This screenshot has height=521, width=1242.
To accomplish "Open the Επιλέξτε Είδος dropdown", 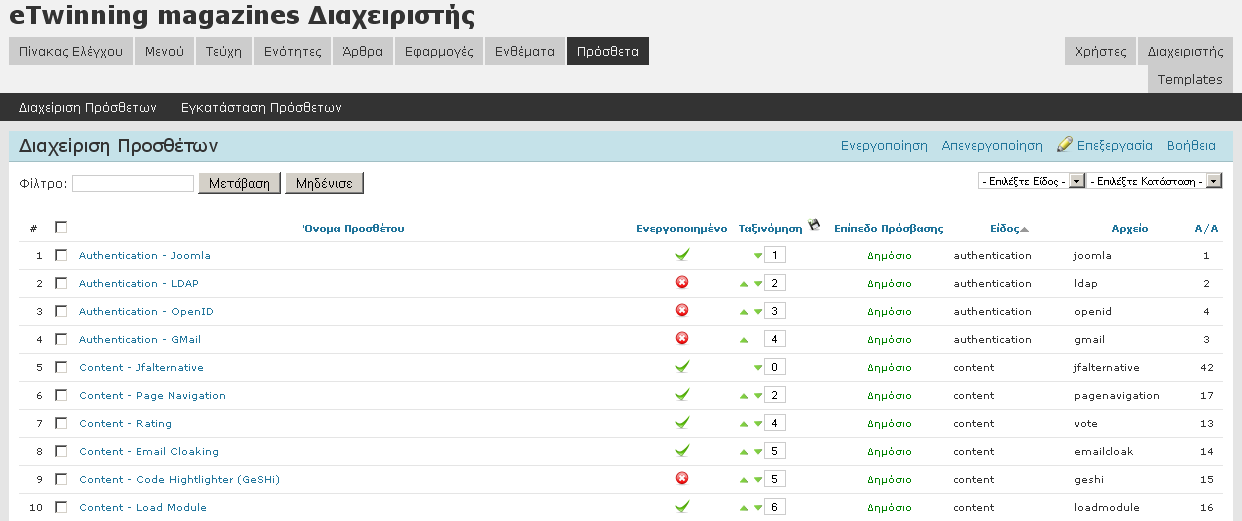I will pyautogui.click(x=1032, y=181).
